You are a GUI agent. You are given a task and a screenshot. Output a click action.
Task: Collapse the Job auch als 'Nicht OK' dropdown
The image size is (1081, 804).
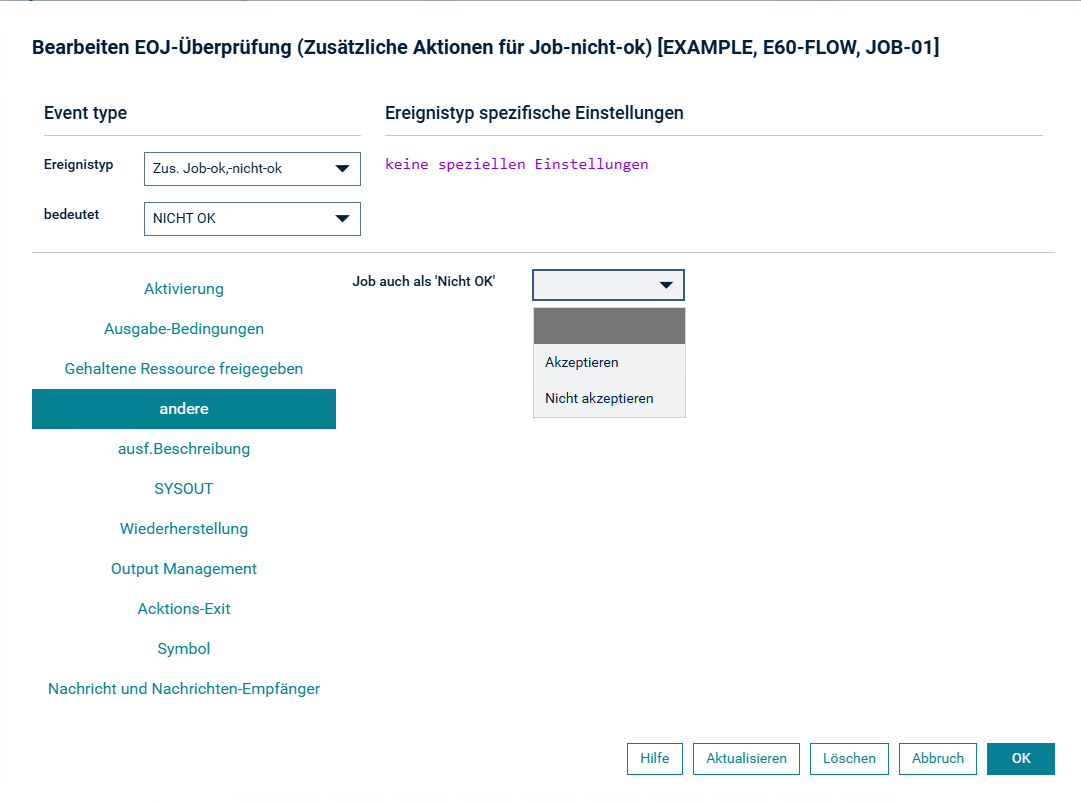pos(608,285)
